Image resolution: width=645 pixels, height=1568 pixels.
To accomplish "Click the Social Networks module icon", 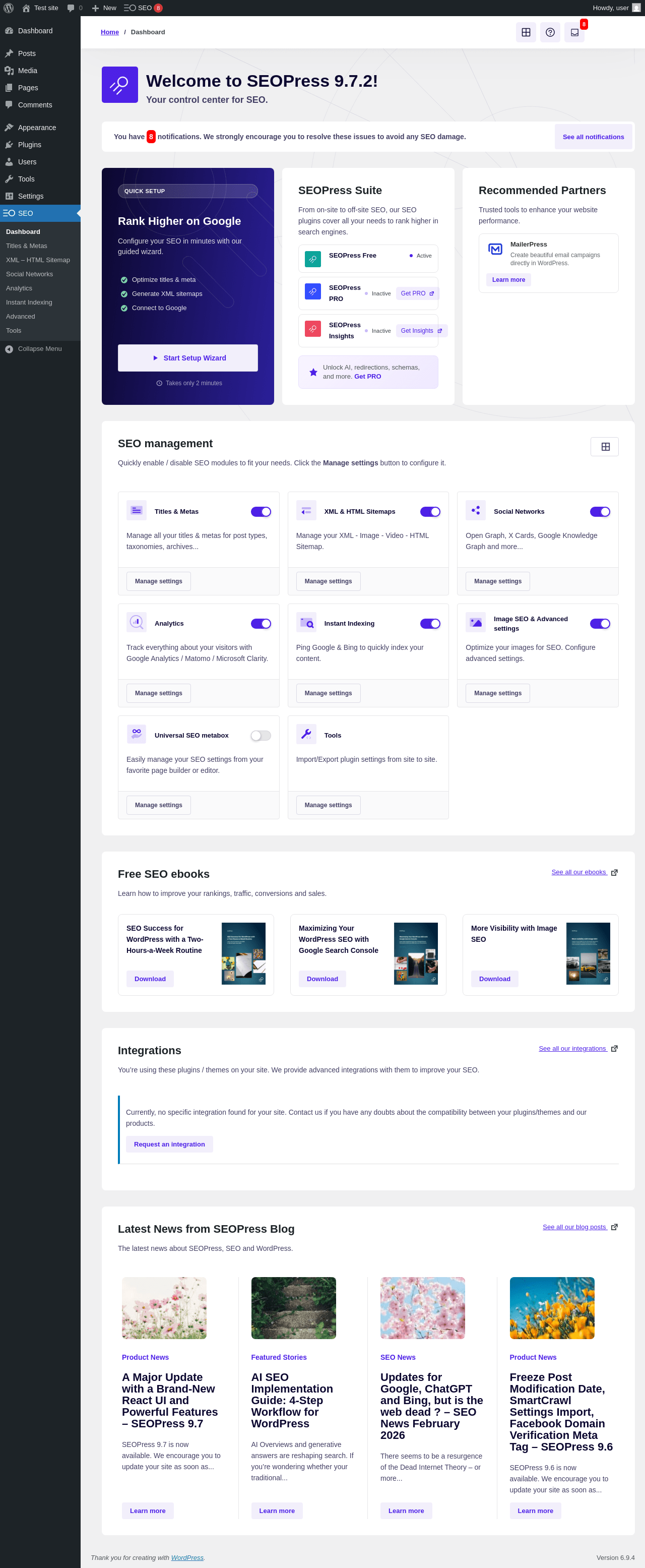I will pyautogui.click(x=476, y=510).
